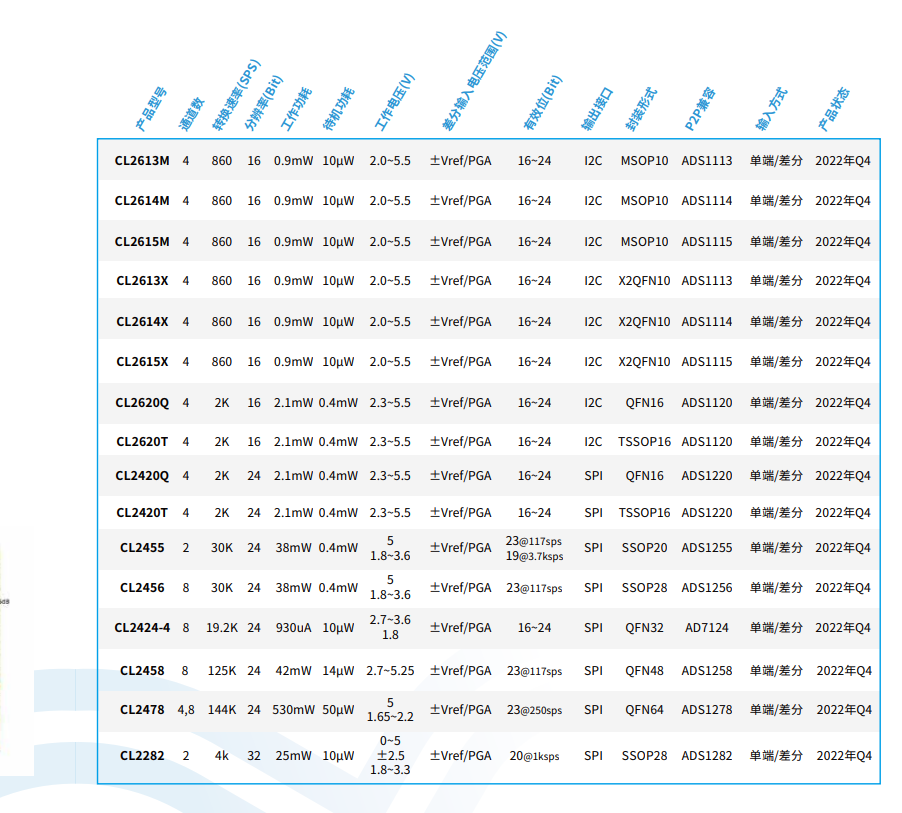This screenshot has width=902, height=813.
Task: Select the 42mW power value
Action: [x=293, y=671]
